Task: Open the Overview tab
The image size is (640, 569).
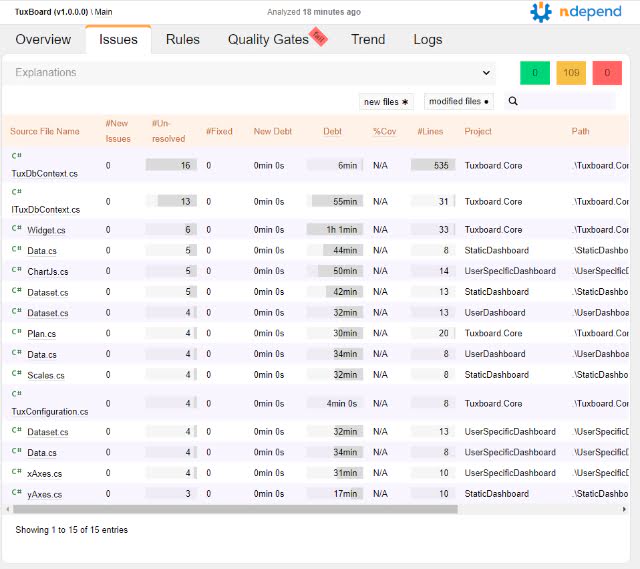Action: point(43,40)
